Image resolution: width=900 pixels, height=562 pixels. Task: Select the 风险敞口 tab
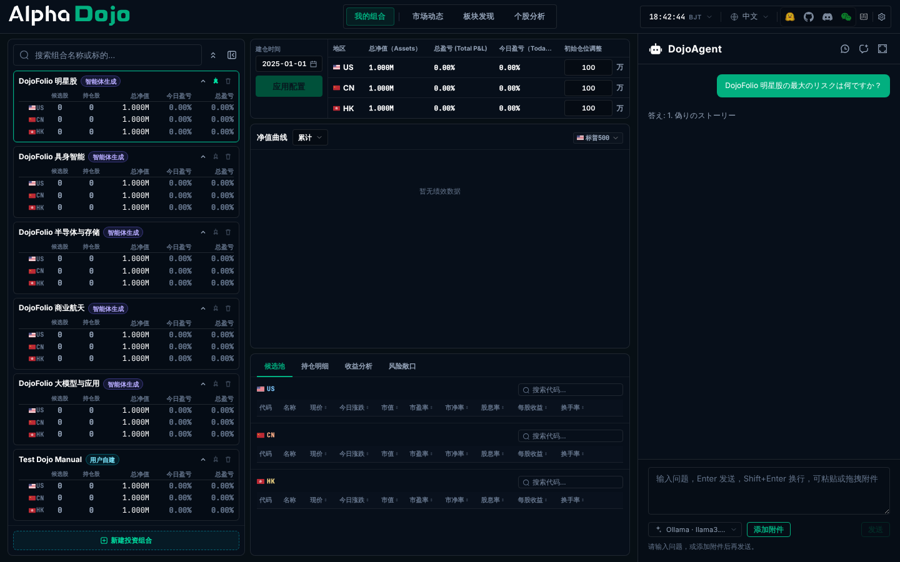pos(402,366)
